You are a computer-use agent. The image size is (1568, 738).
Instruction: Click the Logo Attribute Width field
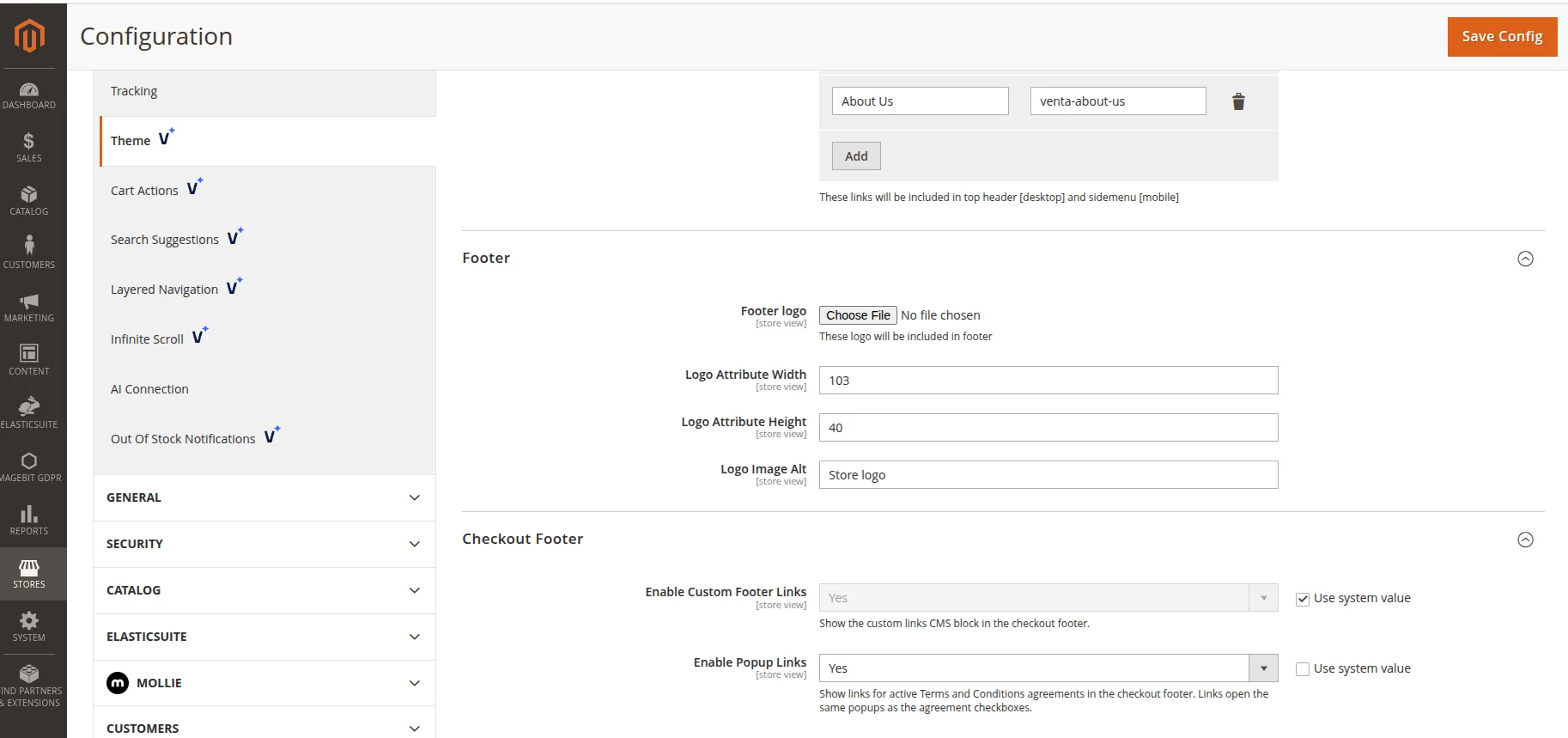point(1048,381)
